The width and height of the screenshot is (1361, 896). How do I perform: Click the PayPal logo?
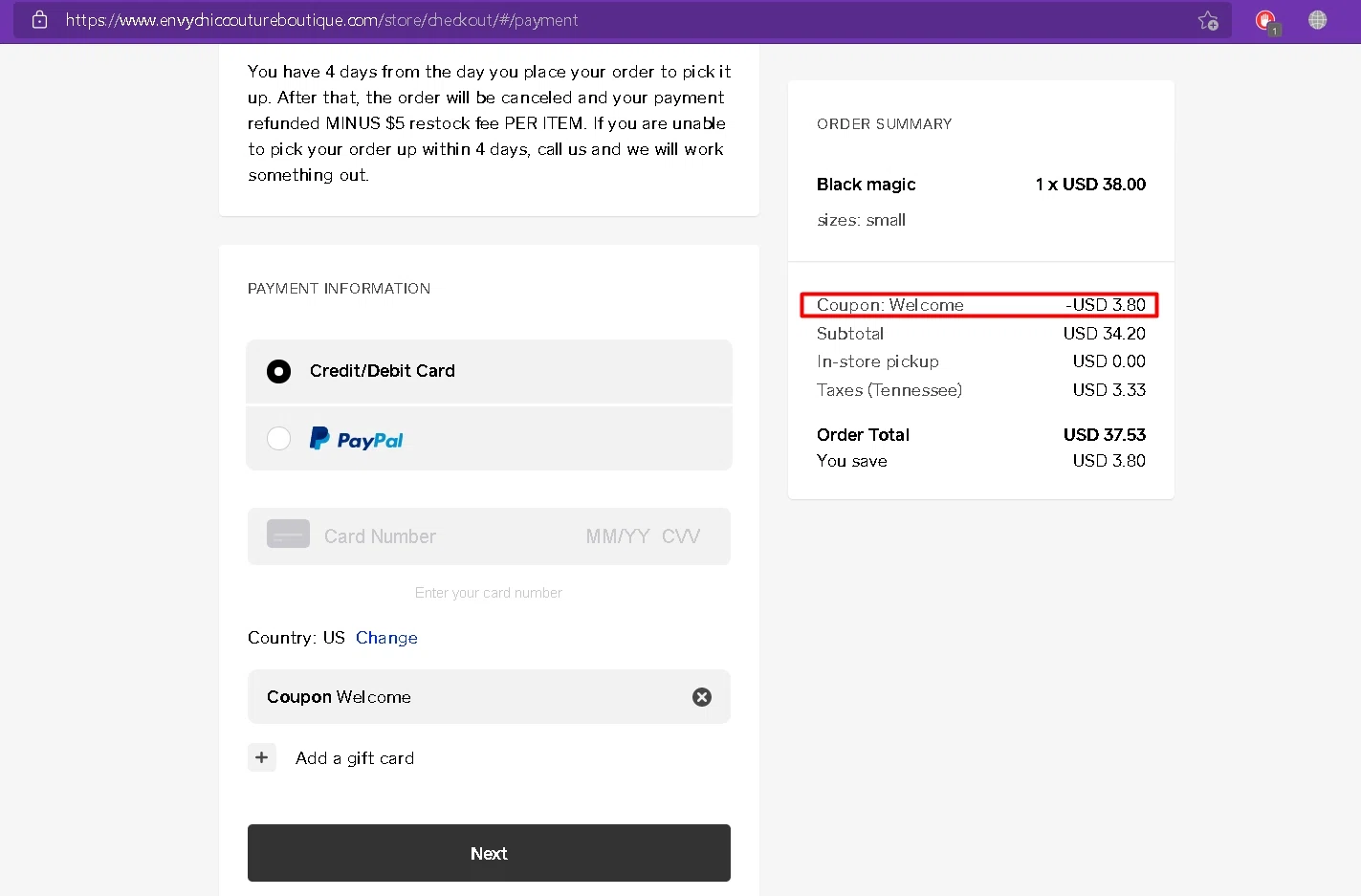tap(356, 439)
